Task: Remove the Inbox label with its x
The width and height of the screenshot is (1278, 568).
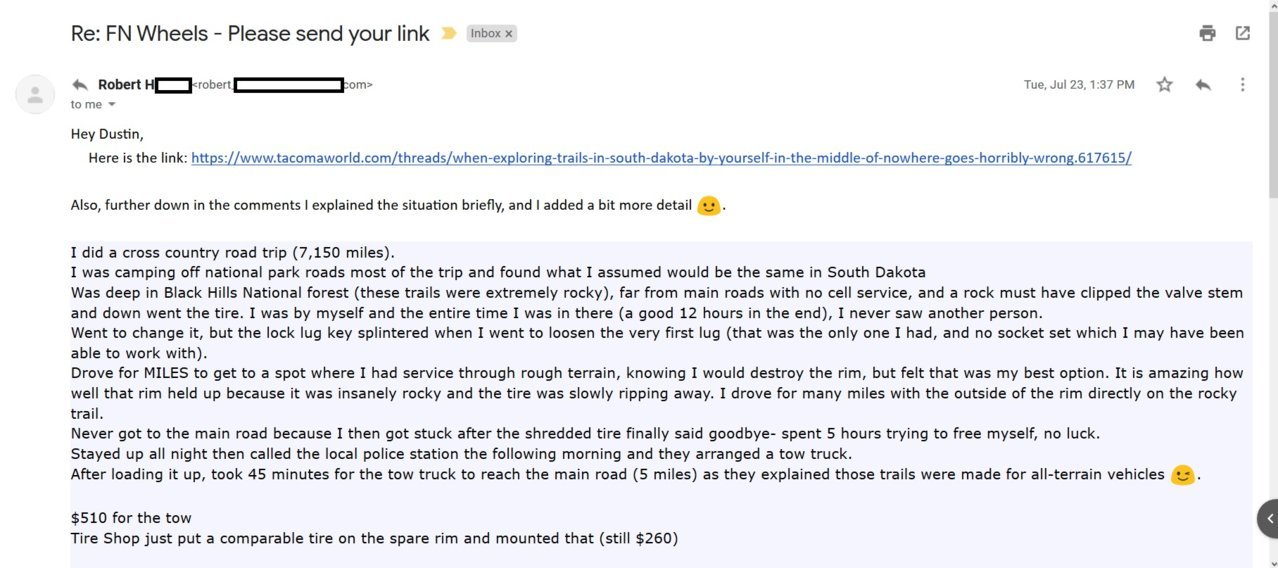Action: pos(508,34)
